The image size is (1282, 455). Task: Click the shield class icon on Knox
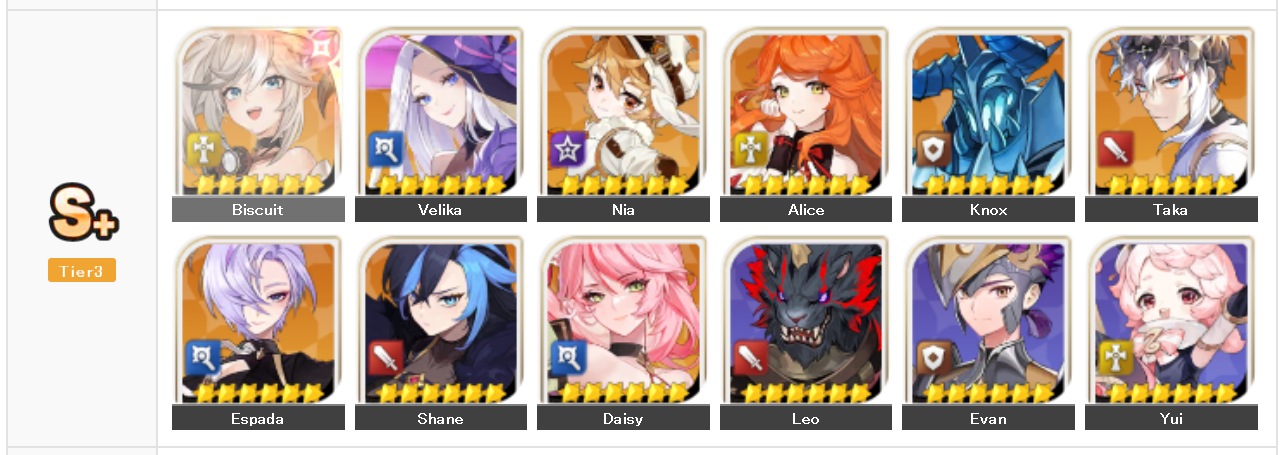pos(932,150)
